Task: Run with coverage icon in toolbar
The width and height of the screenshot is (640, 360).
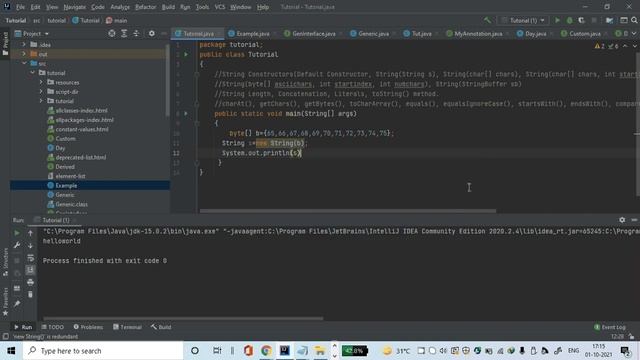Action: point(581,20)
